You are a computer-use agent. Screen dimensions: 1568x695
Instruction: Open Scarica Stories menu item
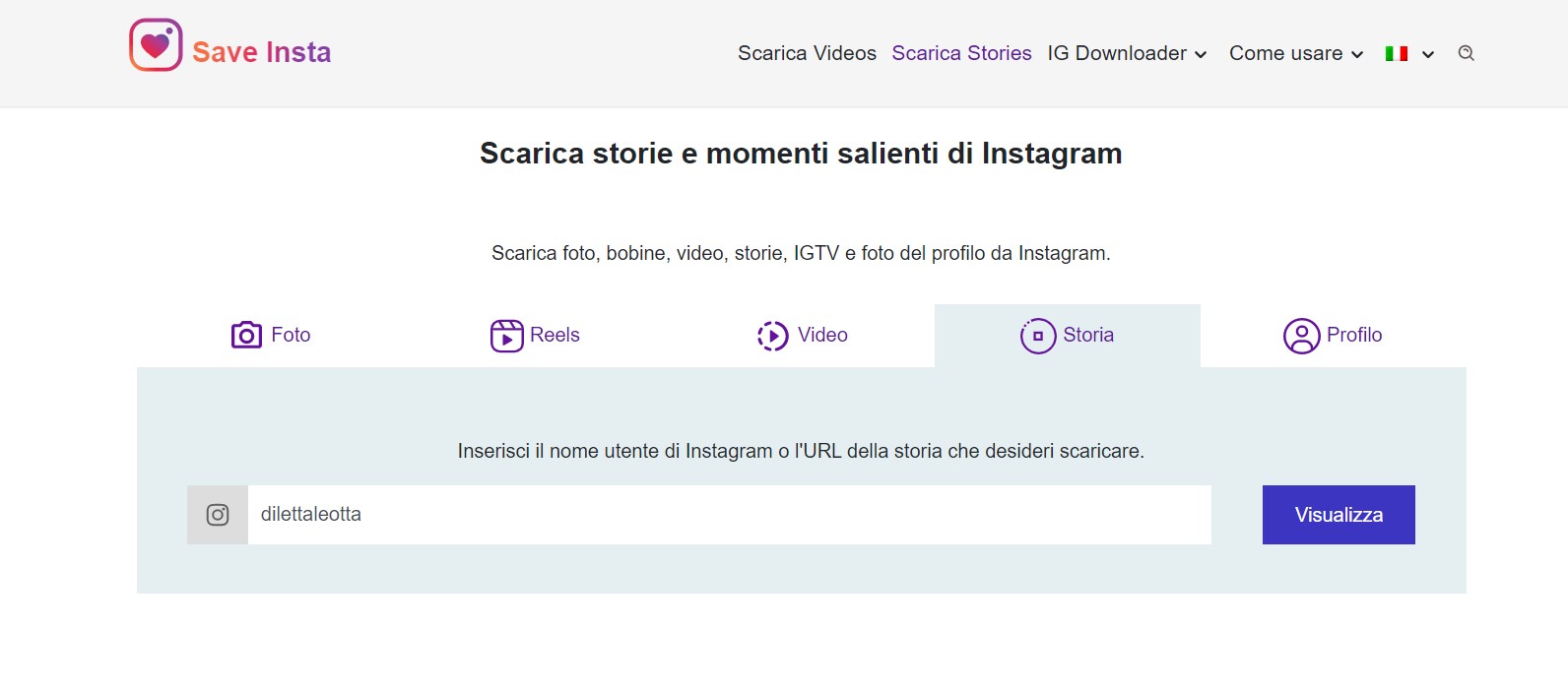[961, 53]
